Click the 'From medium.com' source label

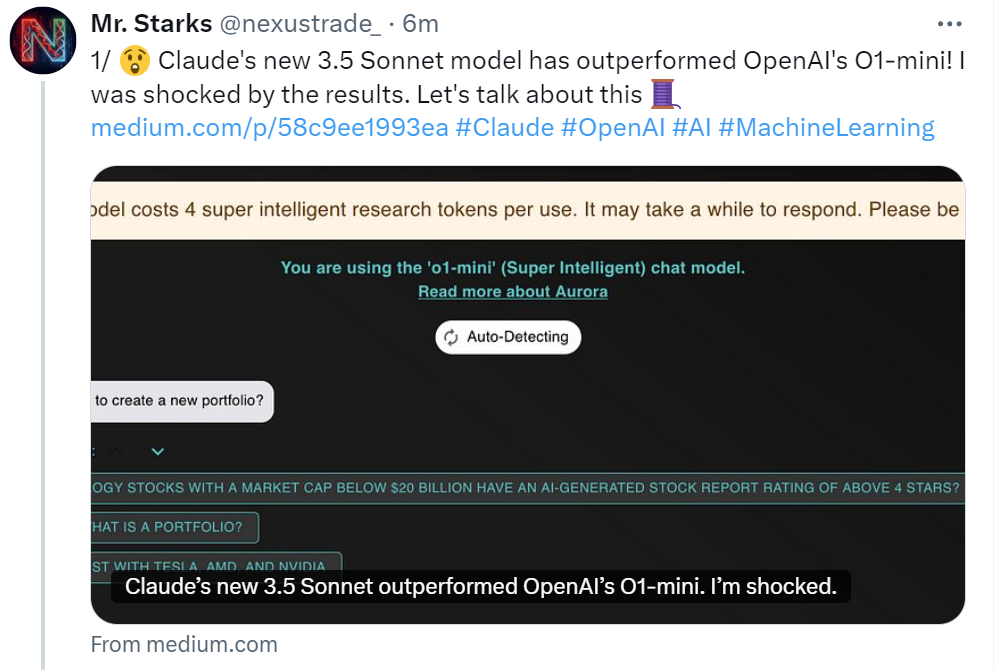pyautogui.click(x=184, y=644)
